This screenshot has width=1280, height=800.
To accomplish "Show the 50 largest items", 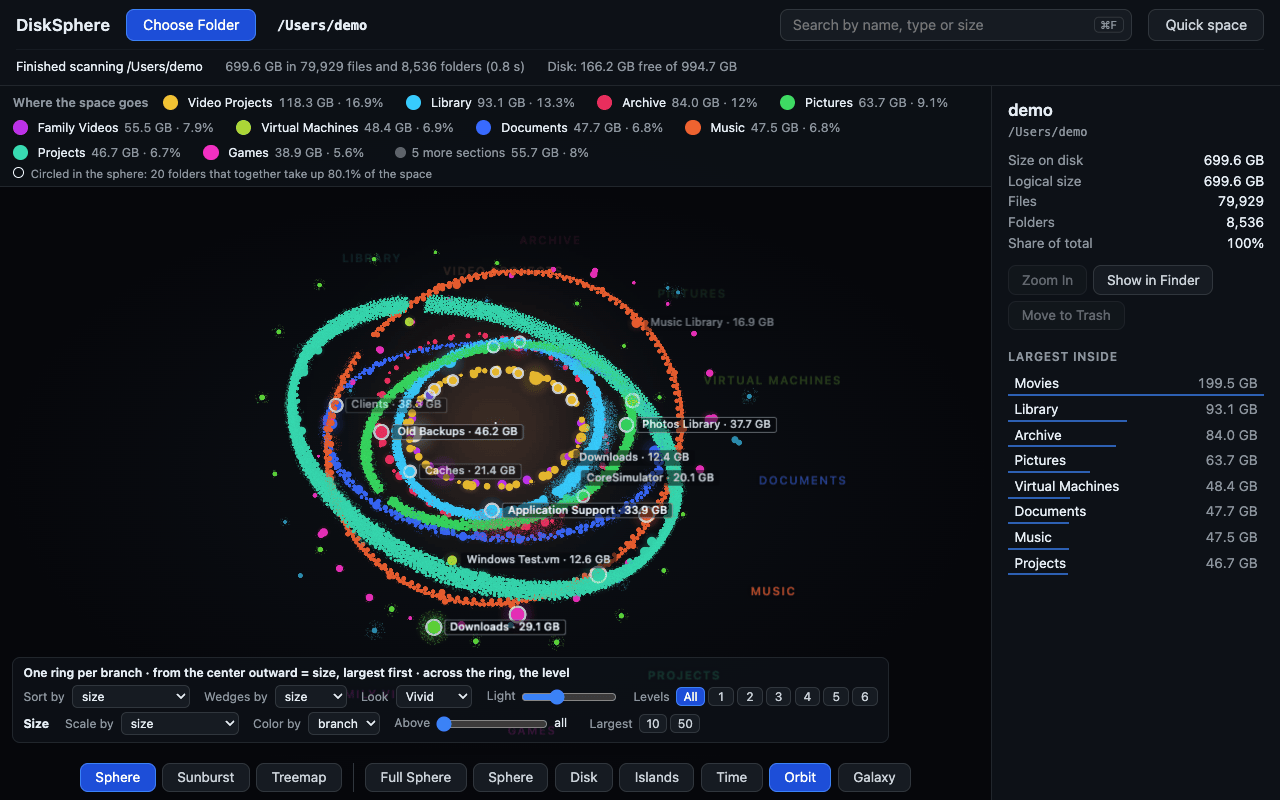I will click(685, 724).
